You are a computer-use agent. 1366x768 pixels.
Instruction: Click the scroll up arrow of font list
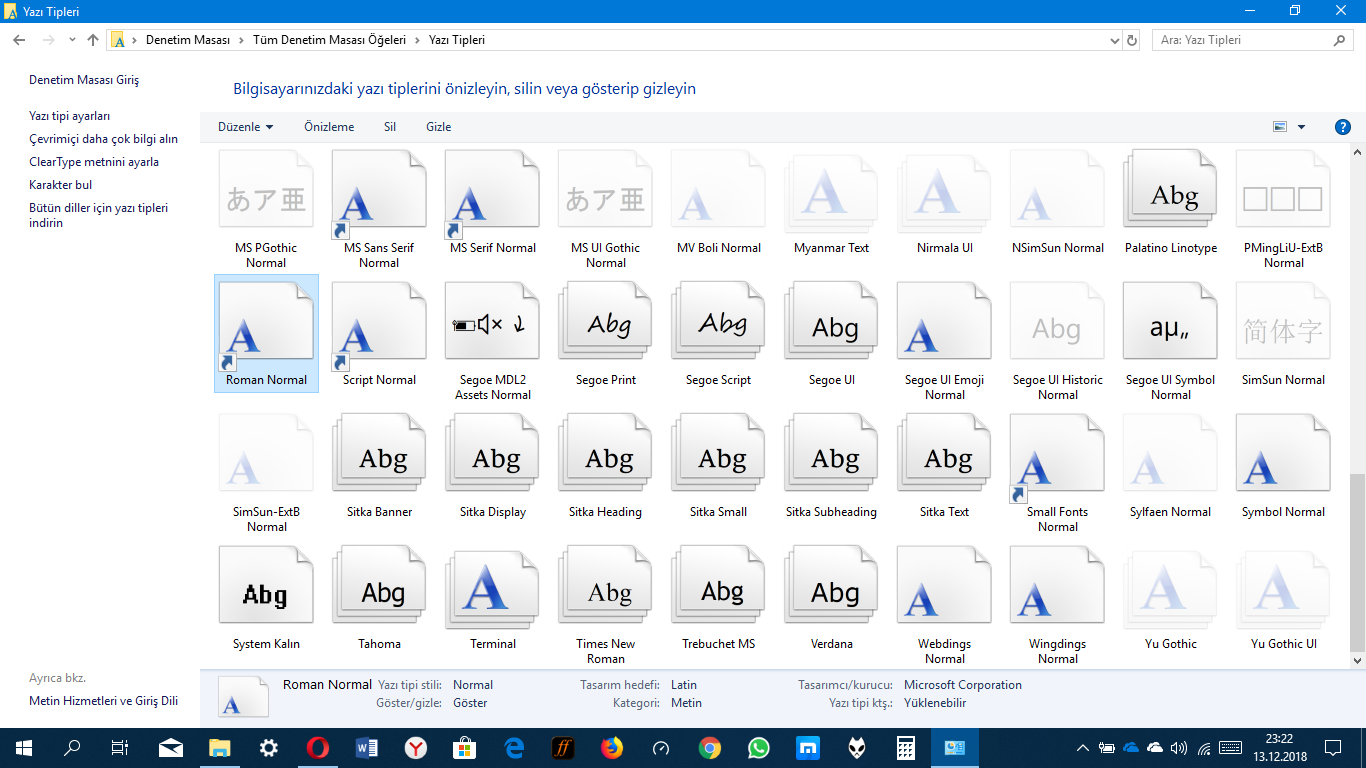(x=1357, y=152)
